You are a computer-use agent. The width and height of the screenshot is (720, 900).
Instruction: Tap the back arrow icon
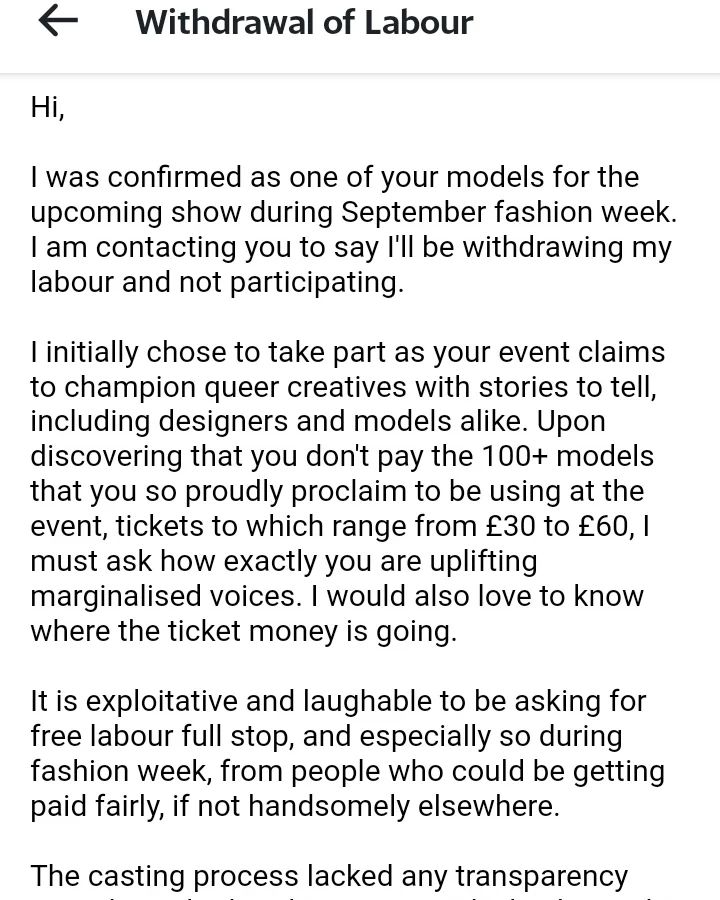(x=57, y=23)
